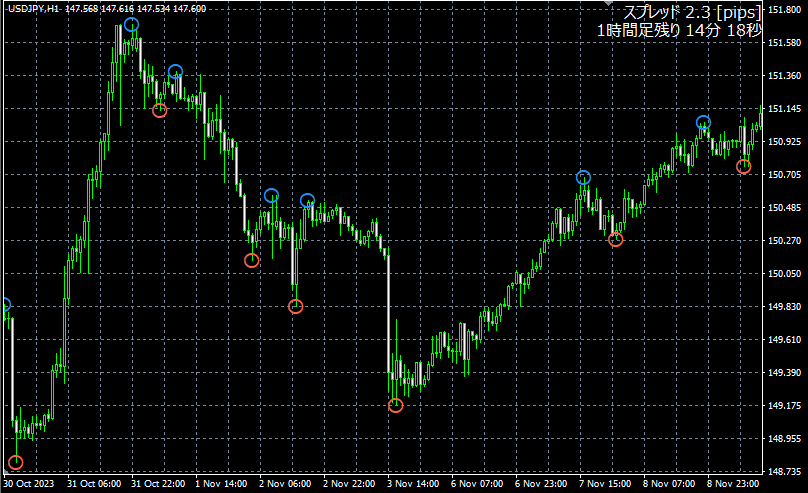Viewport: 808px width, 493px height.
Task: Click the USDJPY,H1 symbol label
Action: (x=33, y=9)
